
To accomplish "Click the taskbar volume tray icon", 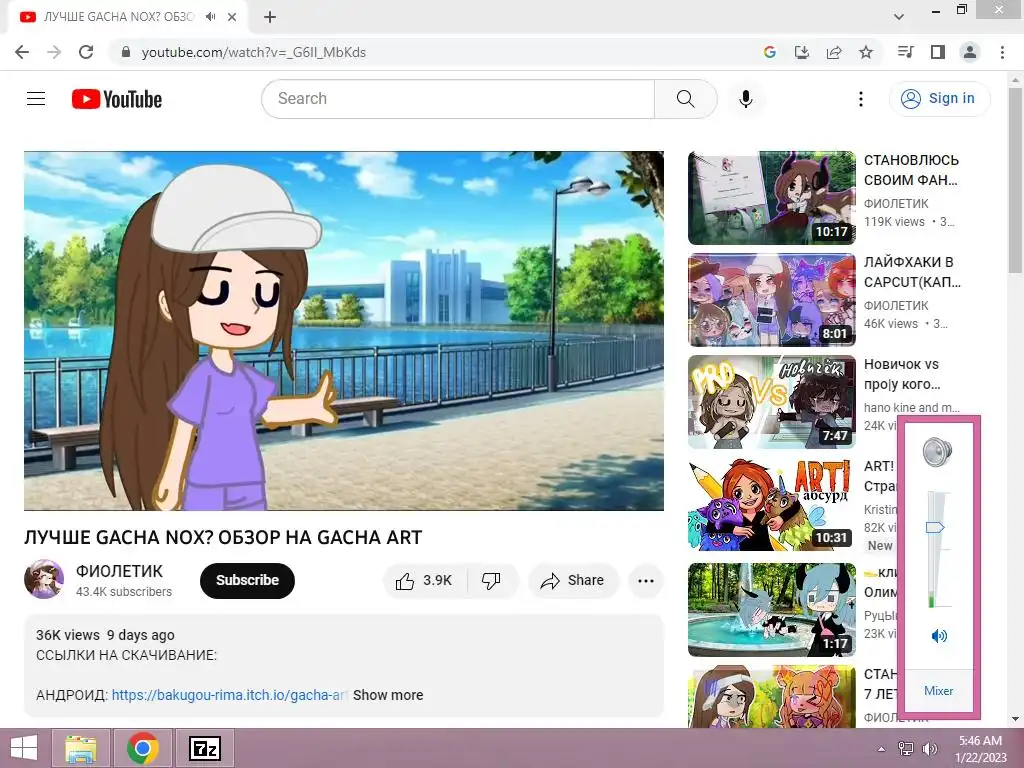I will [929, 749].
